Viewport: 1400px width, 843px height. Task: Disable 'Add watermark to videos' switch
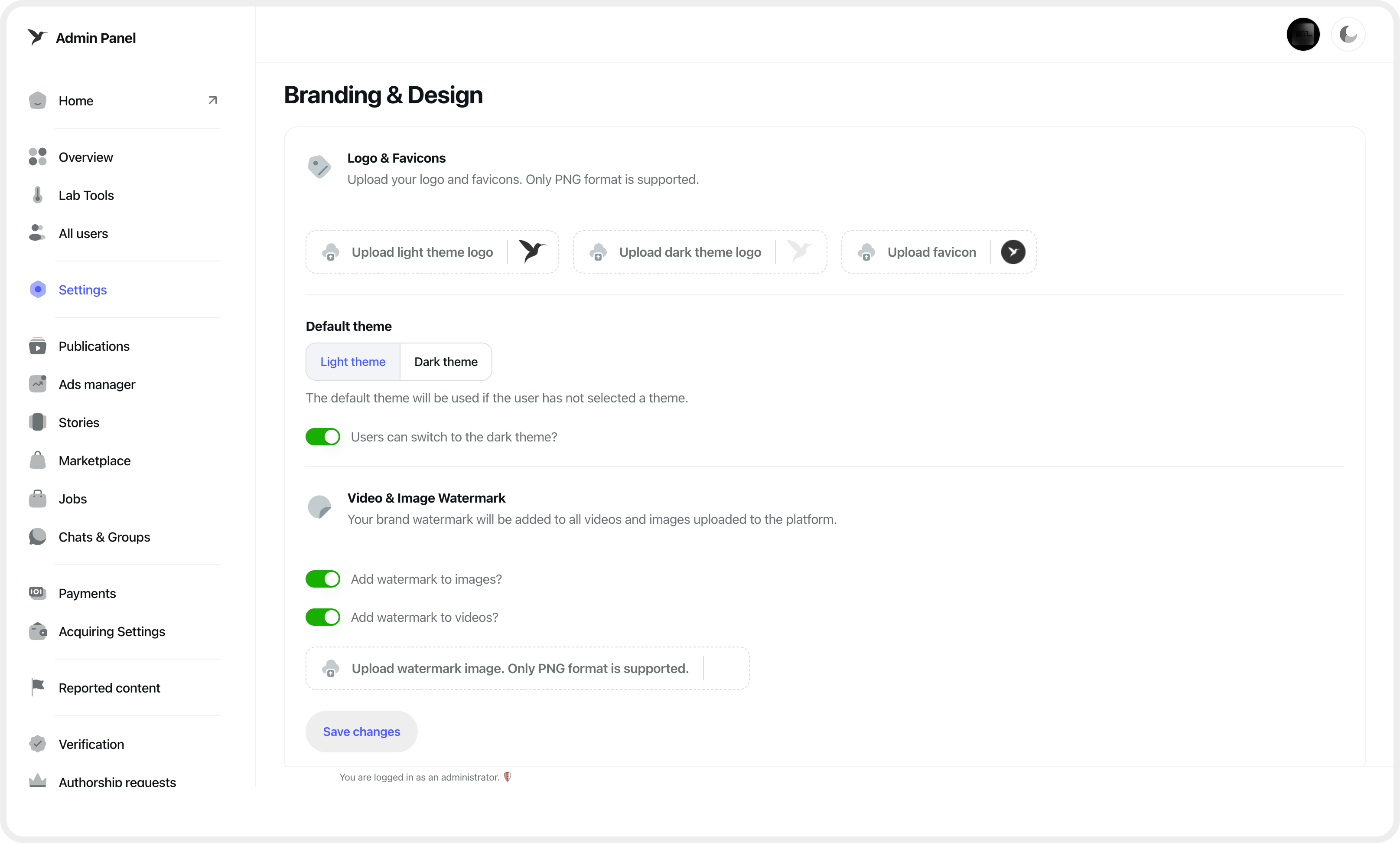(x=323, y=617)
